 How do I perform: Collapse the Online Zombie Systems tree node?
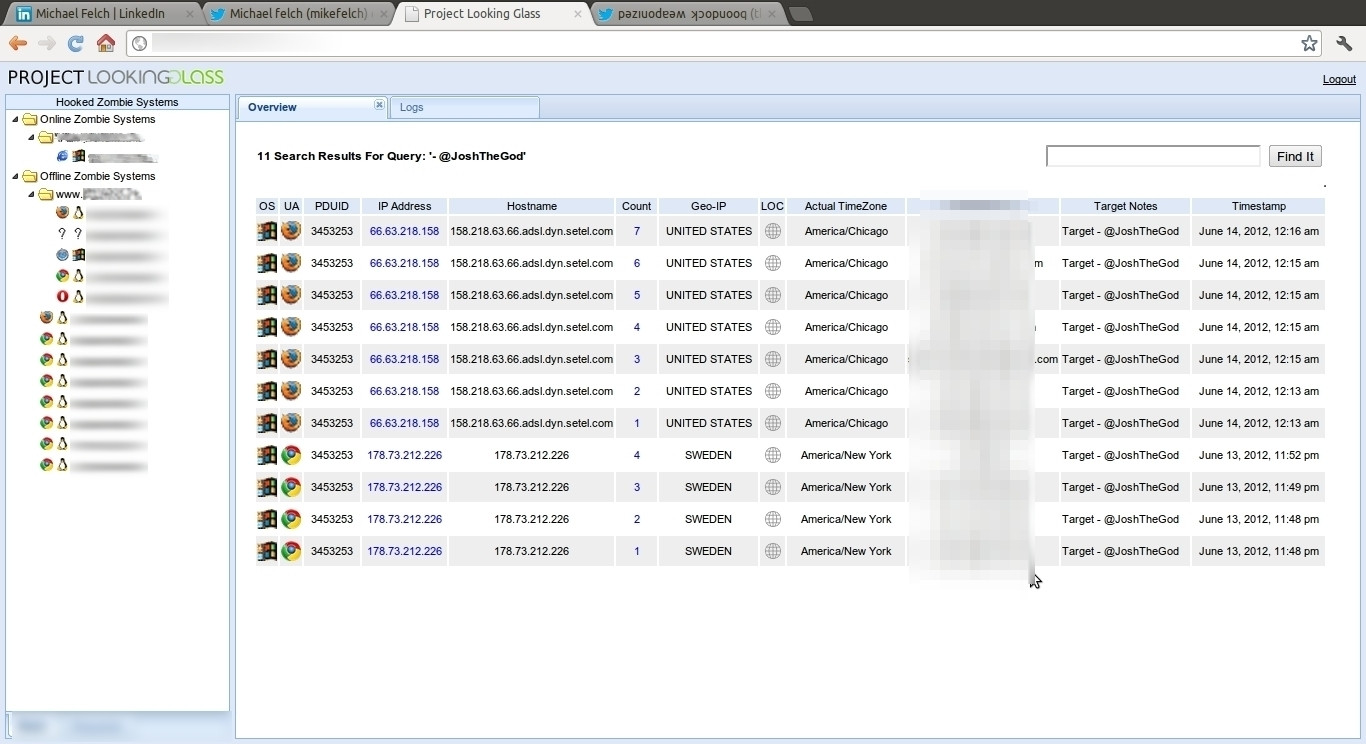(x=16, y=120)
